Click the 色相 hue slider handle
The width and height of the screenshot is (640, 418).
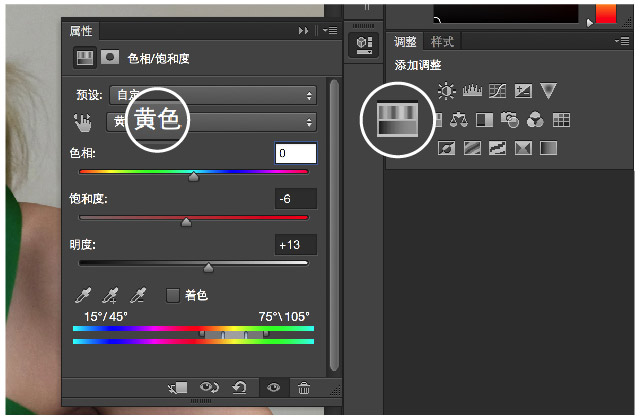193,176
